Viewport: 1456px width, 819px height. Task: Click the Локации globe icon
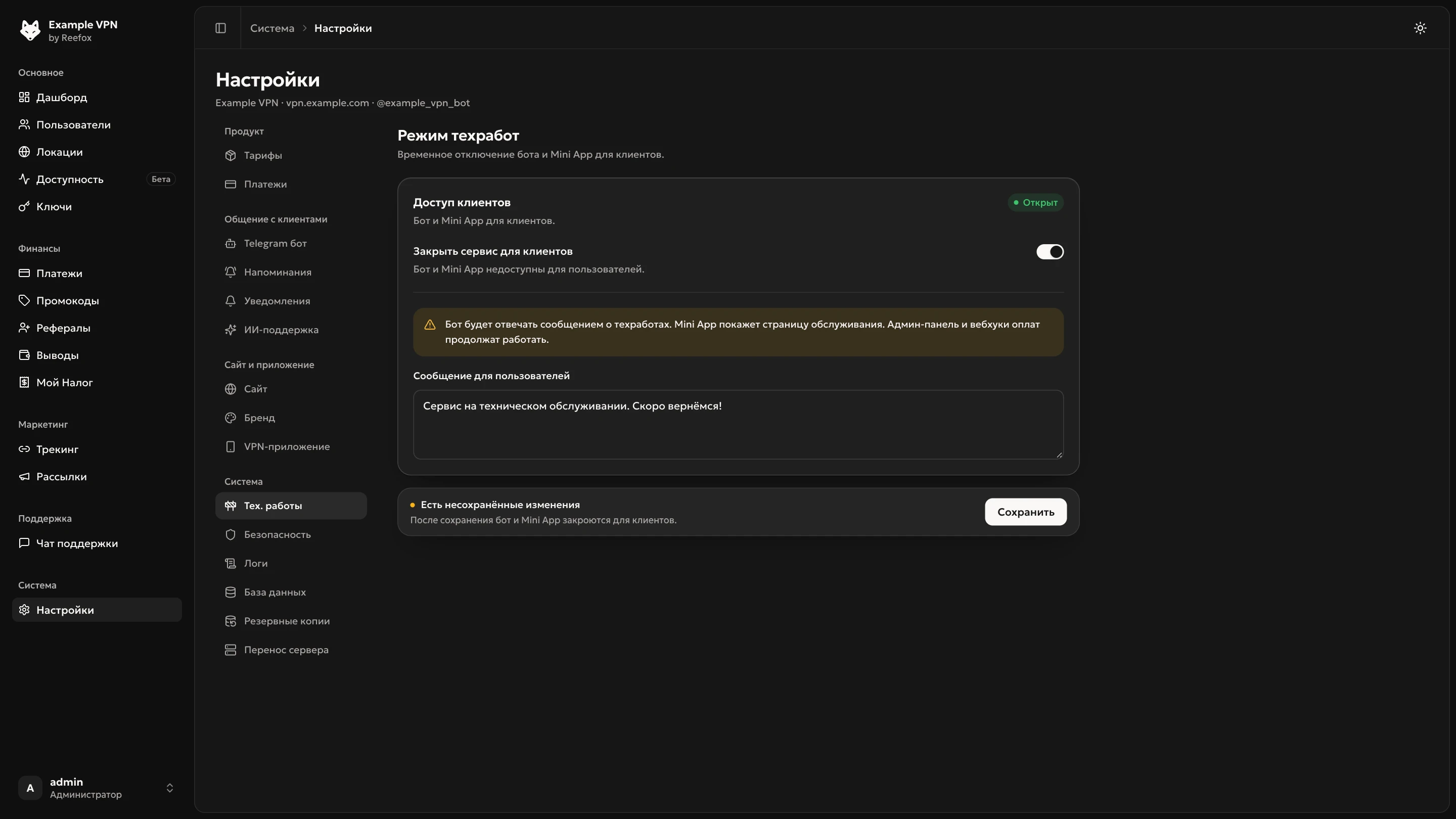[24, 152]
